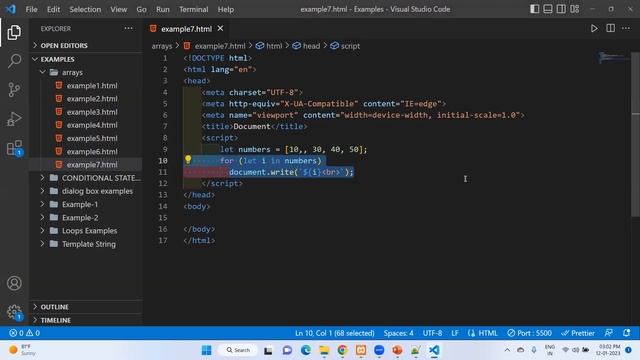Open Customize Layout icon in title bar

575,9
